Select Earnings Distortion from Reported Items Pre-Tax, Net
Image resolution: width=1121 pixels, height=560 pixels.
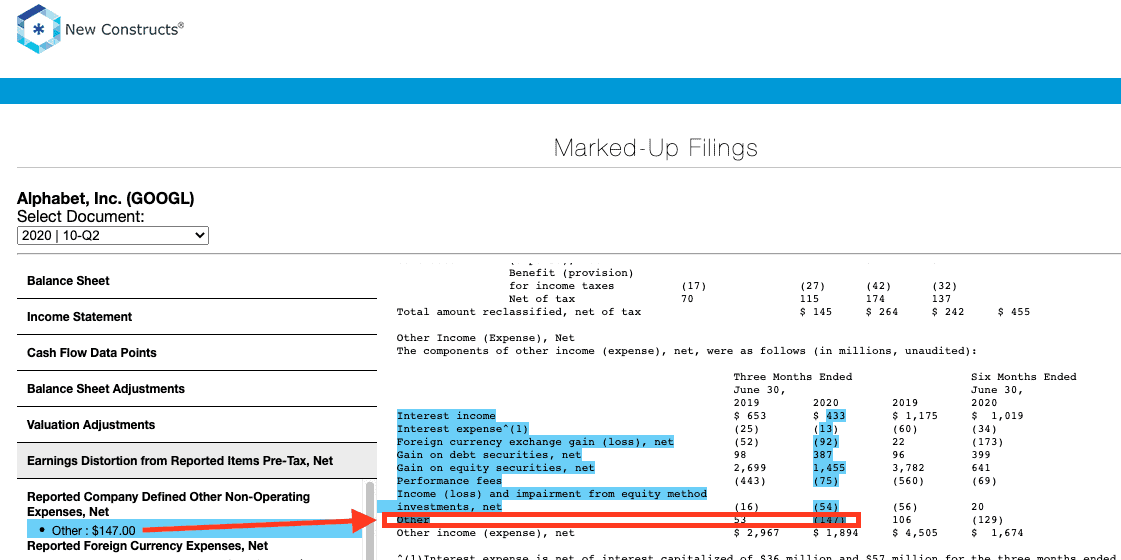click(x=197, y=461)
